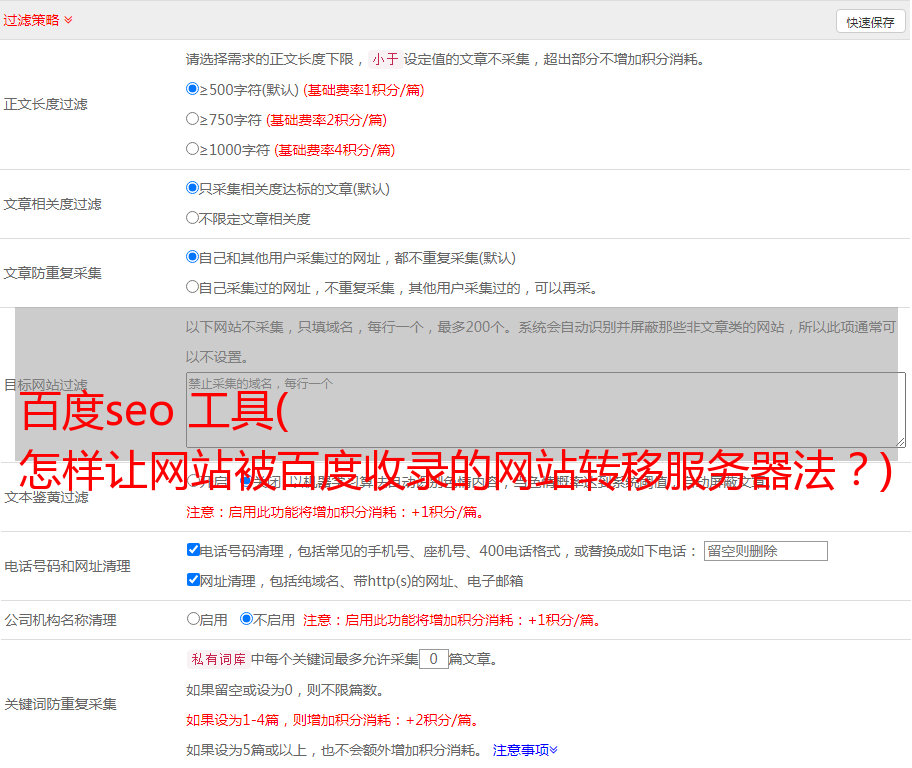Collapse the 过滤策略 section header
Image resolution: width=912 pixels, height=768 pixels.
click(38, 20)
